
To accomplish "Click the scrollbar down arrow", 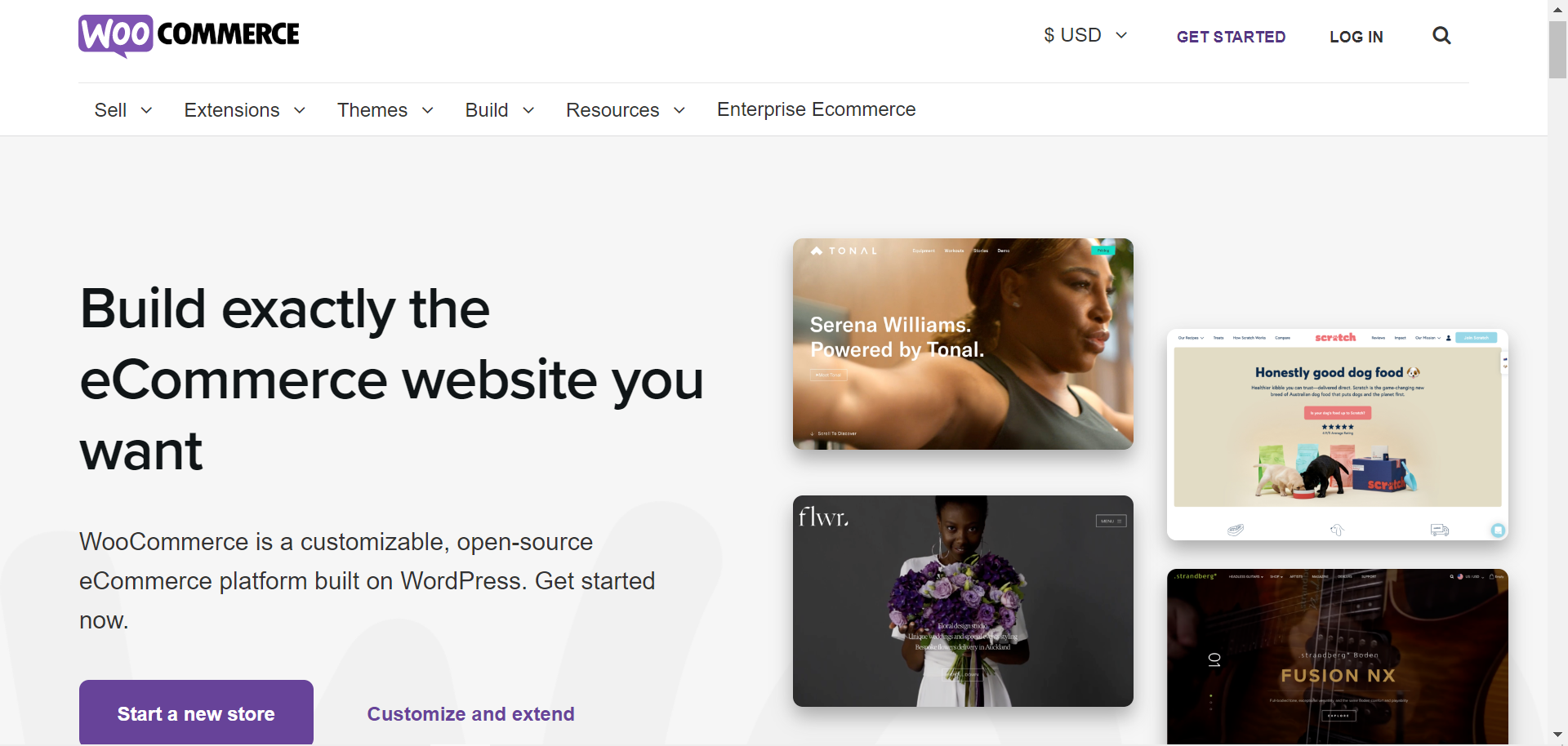I will tap(1557, 735).
